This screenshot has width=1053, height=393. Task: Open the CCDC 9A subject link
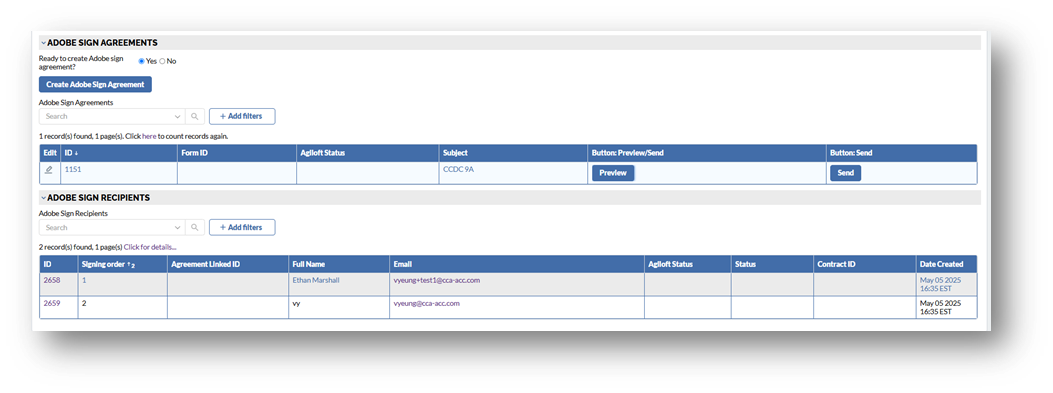point(458,170)
